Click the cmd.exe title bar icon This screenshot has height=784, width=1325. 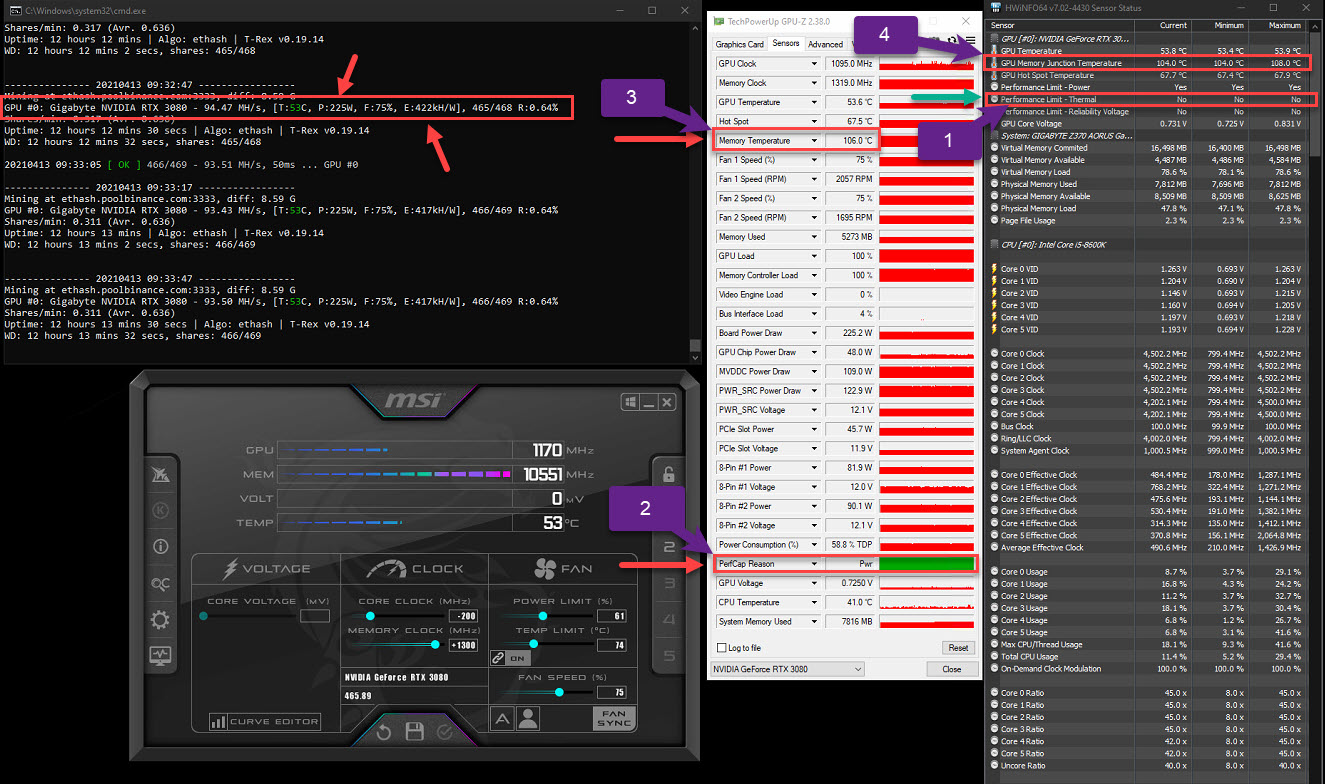13,9
